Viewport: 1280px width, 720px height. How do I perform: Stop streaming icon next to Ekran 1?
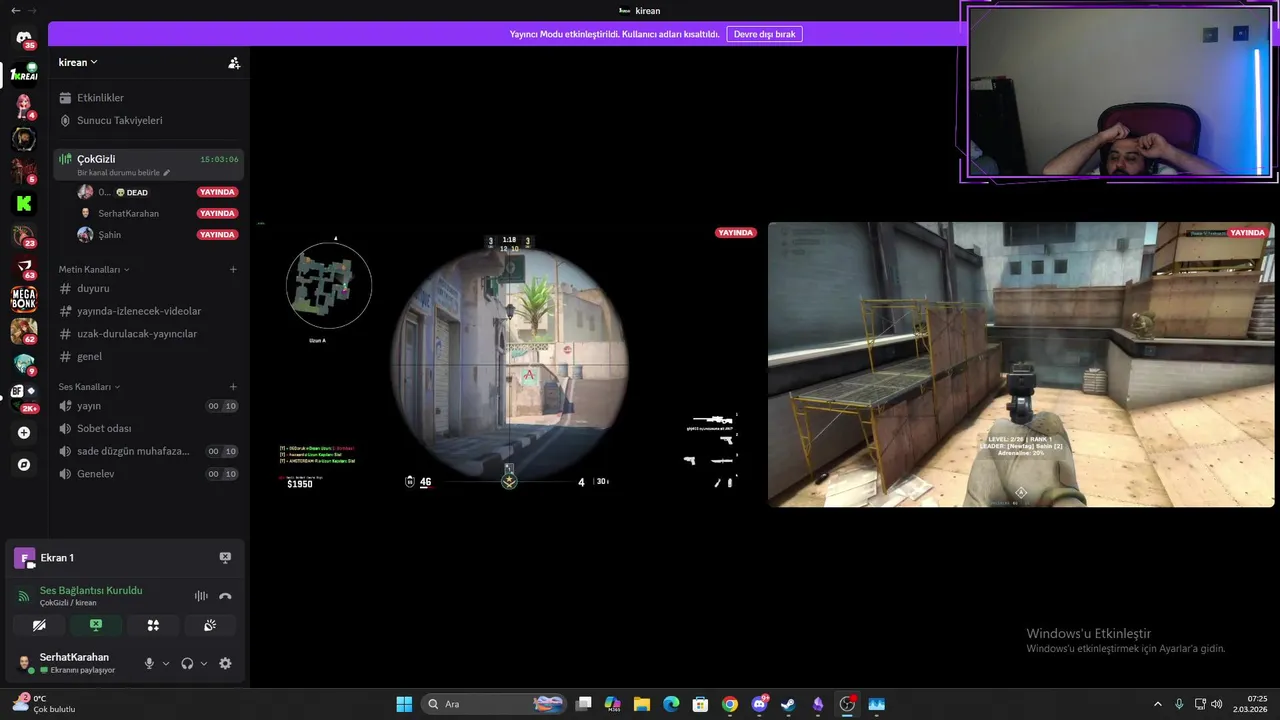click(x=225, y=558)
